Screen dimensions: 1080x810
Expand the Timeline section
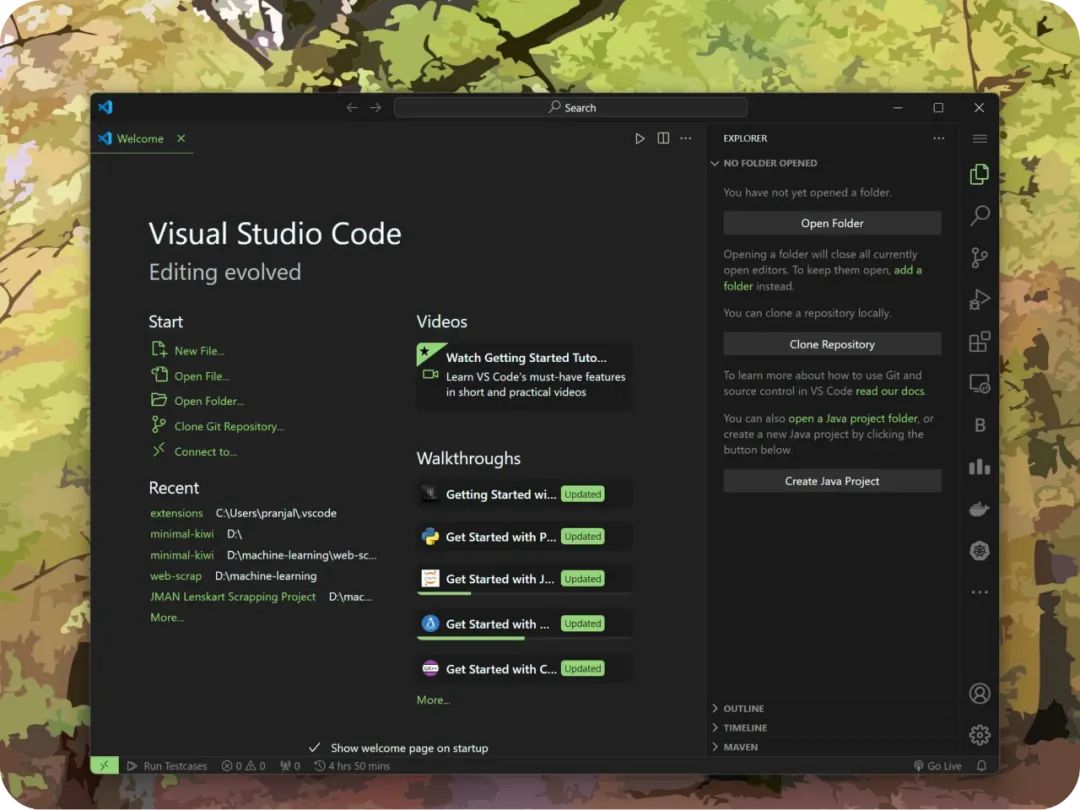coord(745,727)
